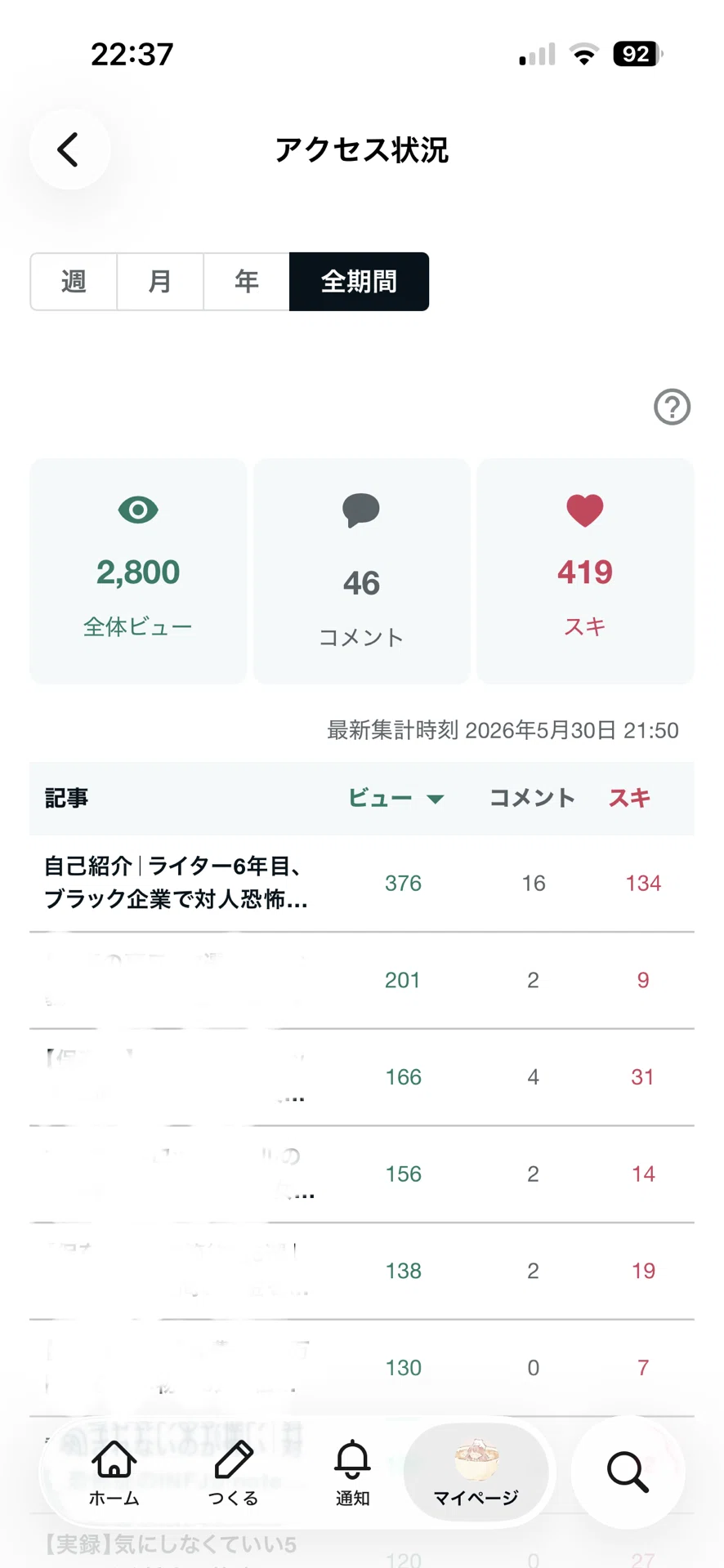724x1568 pixels.
Task: Sort articles by コメント column
Action: 532,798
